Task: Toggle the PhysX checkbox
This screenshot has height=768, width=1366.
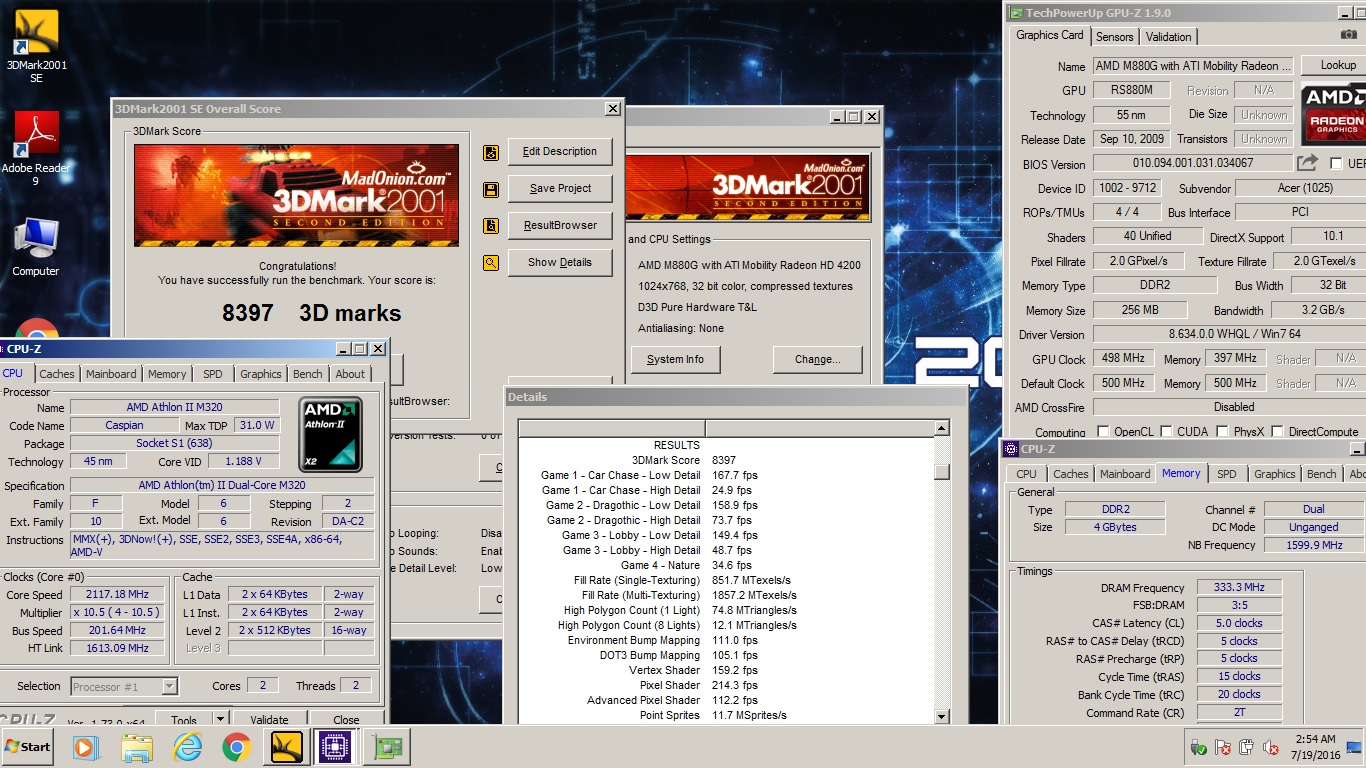Action: (x=1222, y=432)
